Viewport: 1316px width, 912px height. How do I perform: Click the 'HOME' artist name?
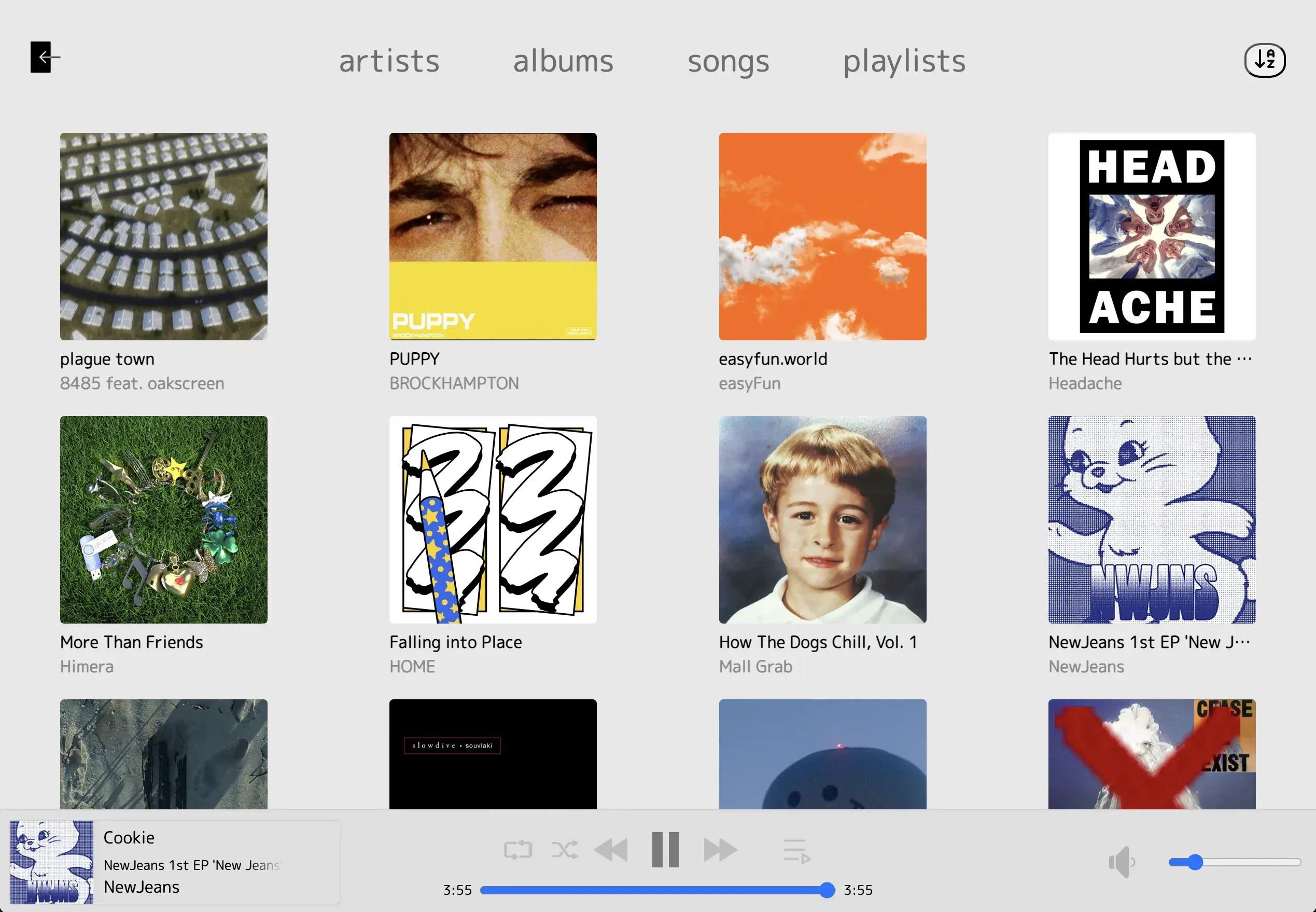click(412, 666)
